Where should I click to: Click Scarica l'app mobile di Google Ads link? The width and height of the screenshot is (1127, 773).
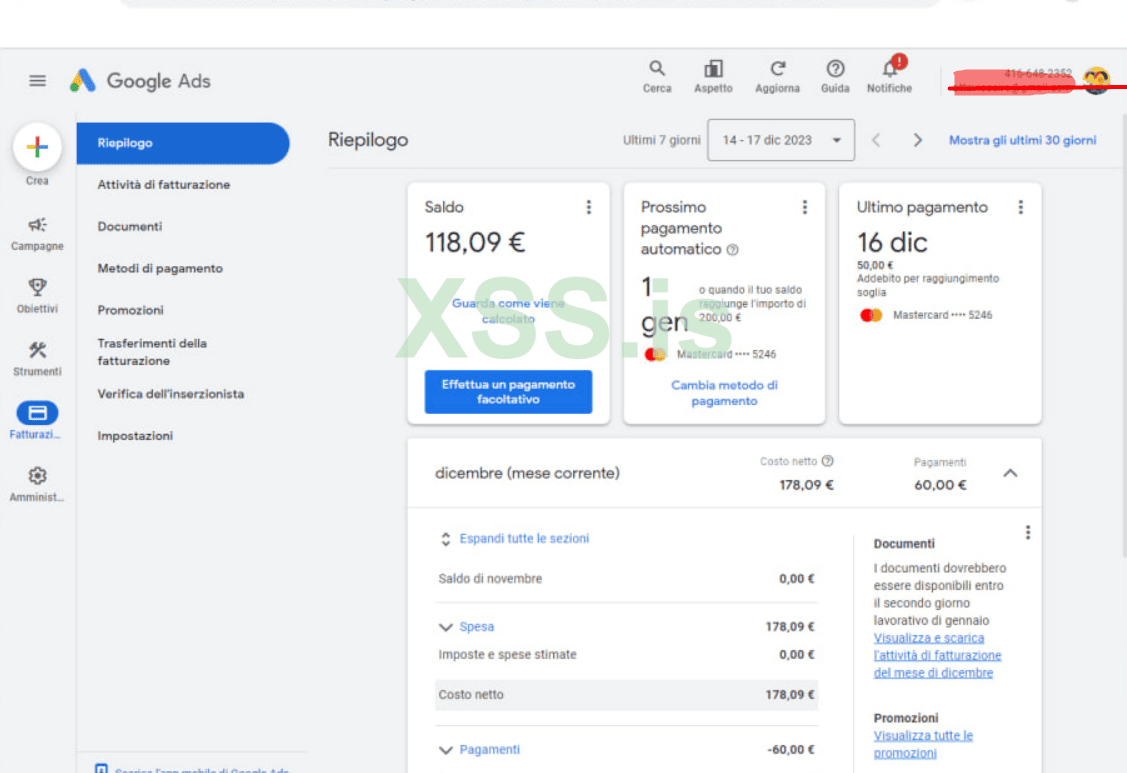[x=202, y=769]
